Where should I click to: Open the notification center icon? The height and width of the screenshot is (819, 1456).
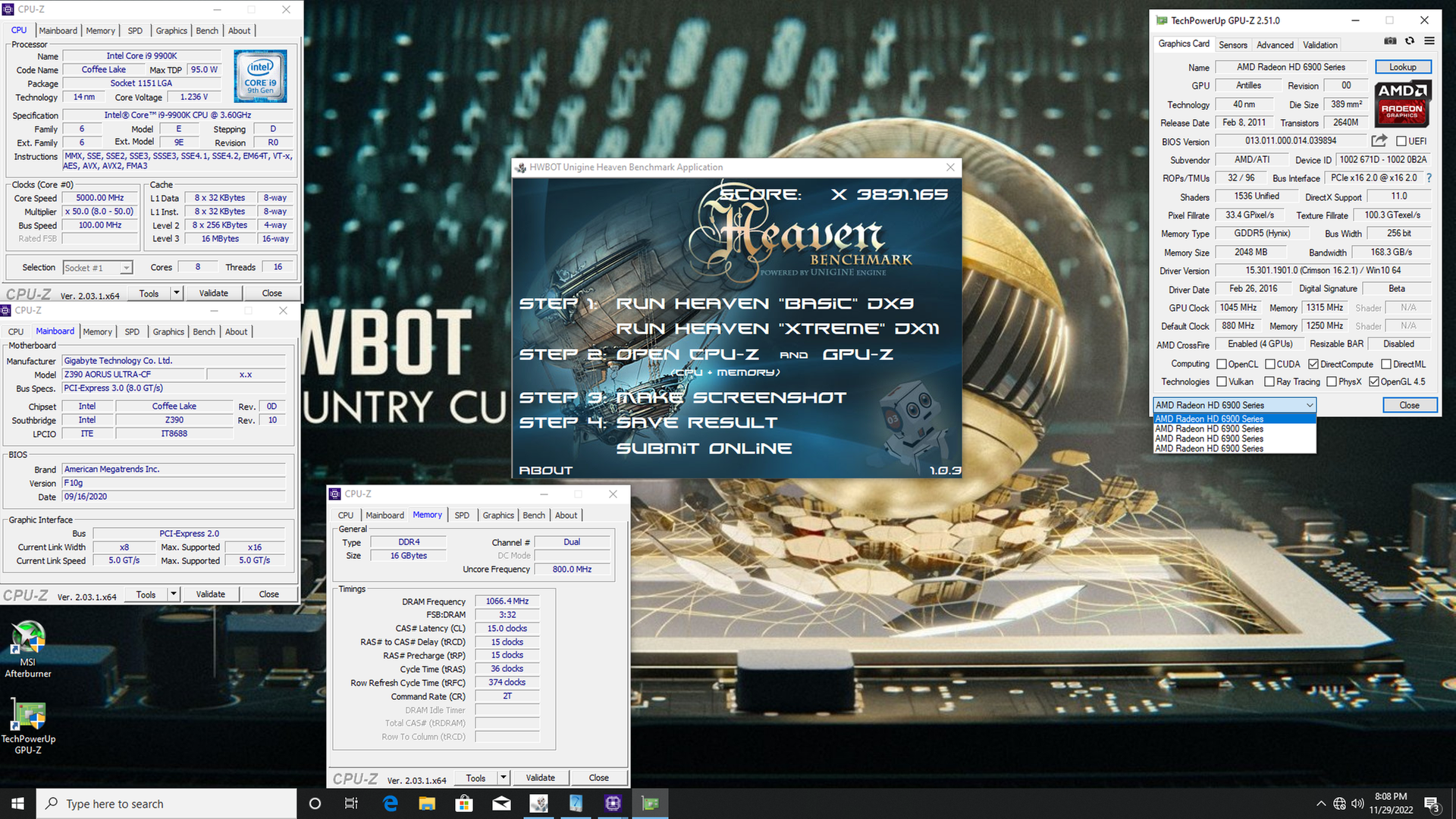(x=1432, y=804)
